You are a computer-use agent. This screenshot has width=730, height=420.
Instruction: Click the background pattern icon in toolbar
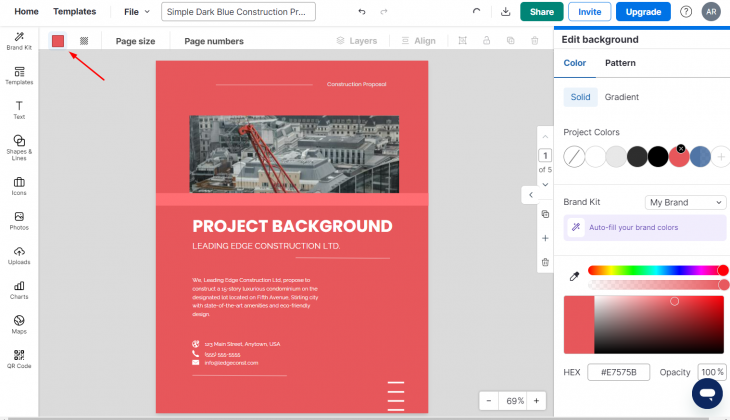tap(84, 41)
